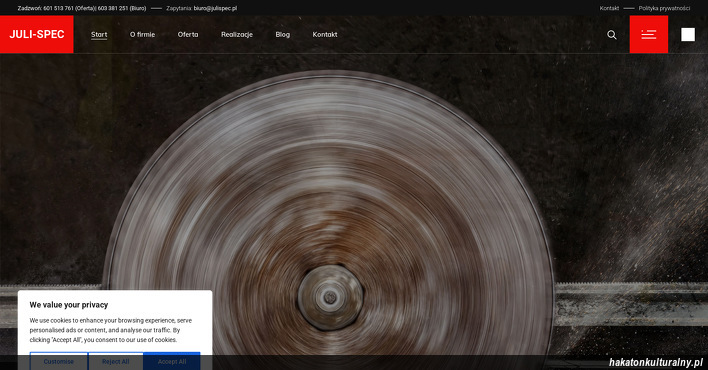The width and height of the screenshot is (708, 370).
Task: Click the Accept All cookies button
Action: (172, 361)
